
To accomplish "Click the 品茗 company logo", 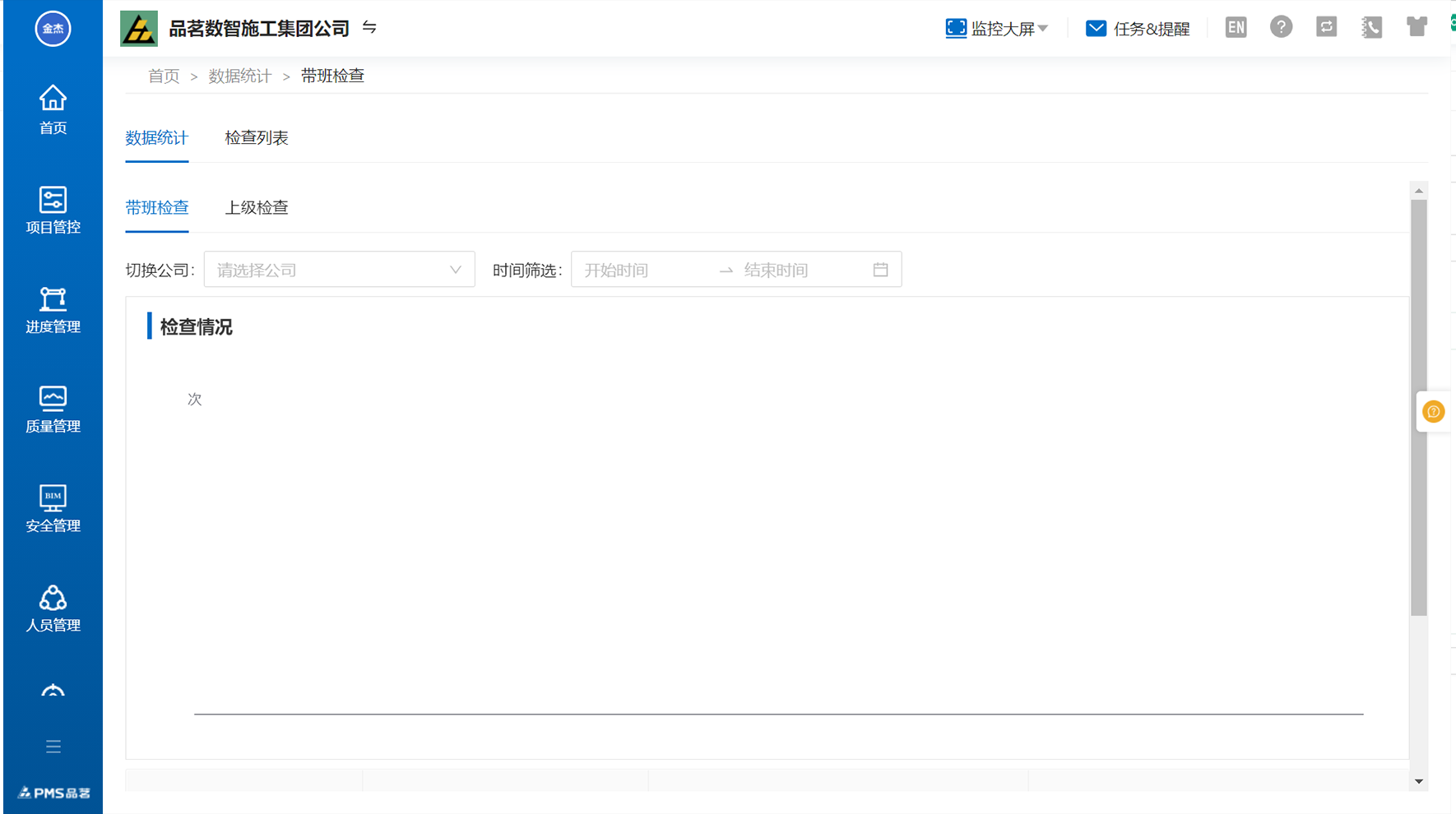I will 139,29.
